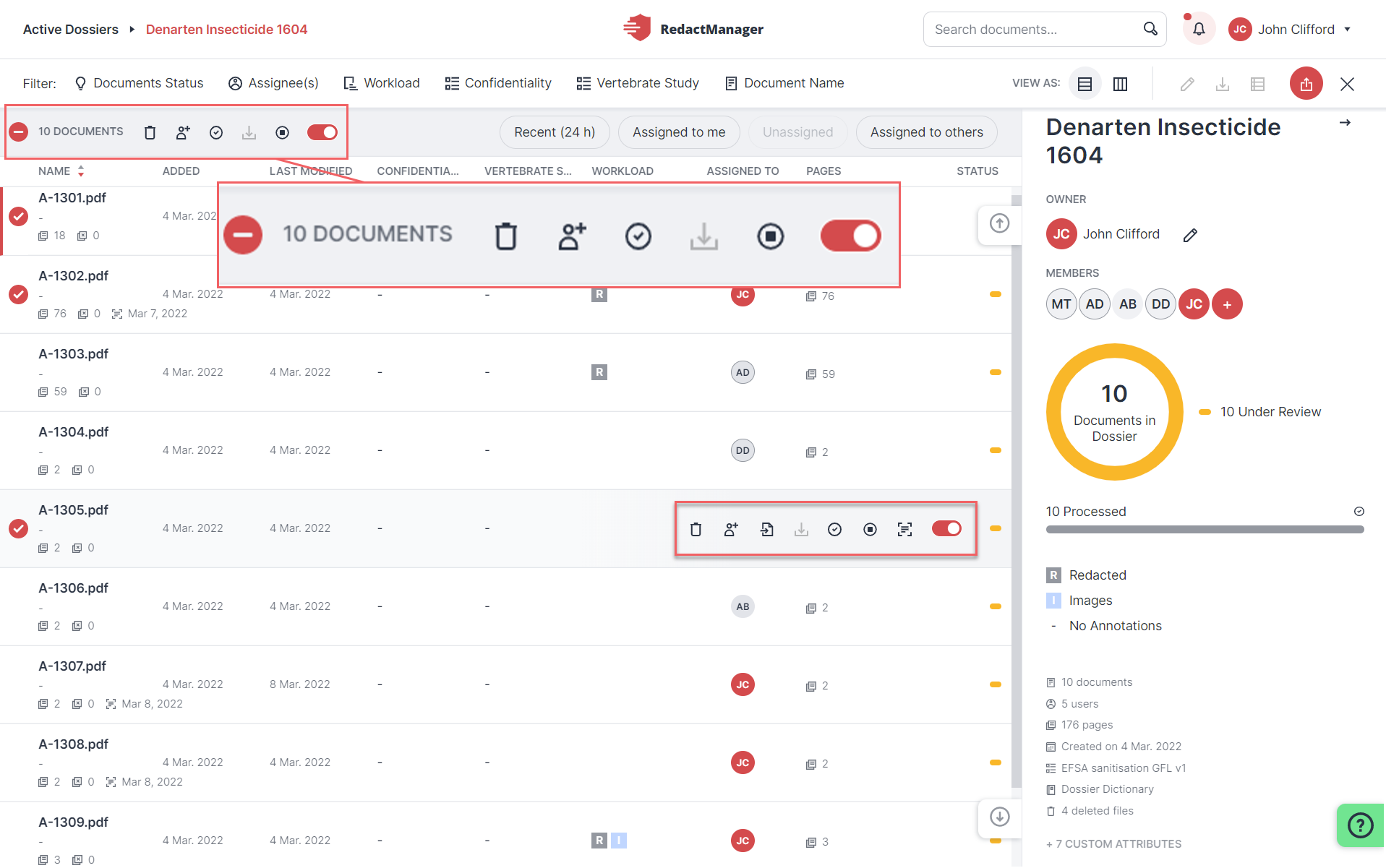Image resolution: width=1386 pixels, height=868 pixels.
Task: Assign a user to A-1305.pdf row
Action: tap(731, 529)
